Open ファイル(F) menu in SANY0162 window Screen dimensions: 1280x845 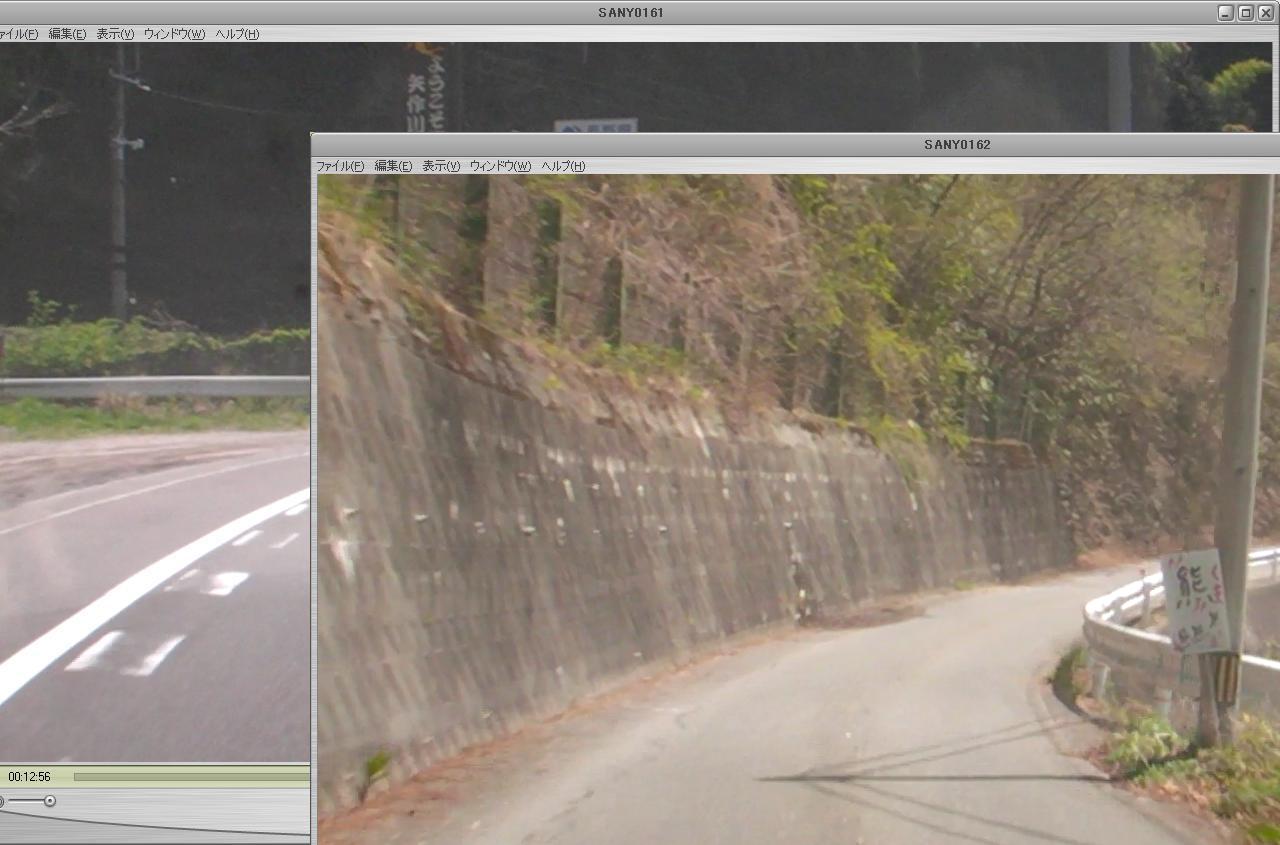(340, 166)
